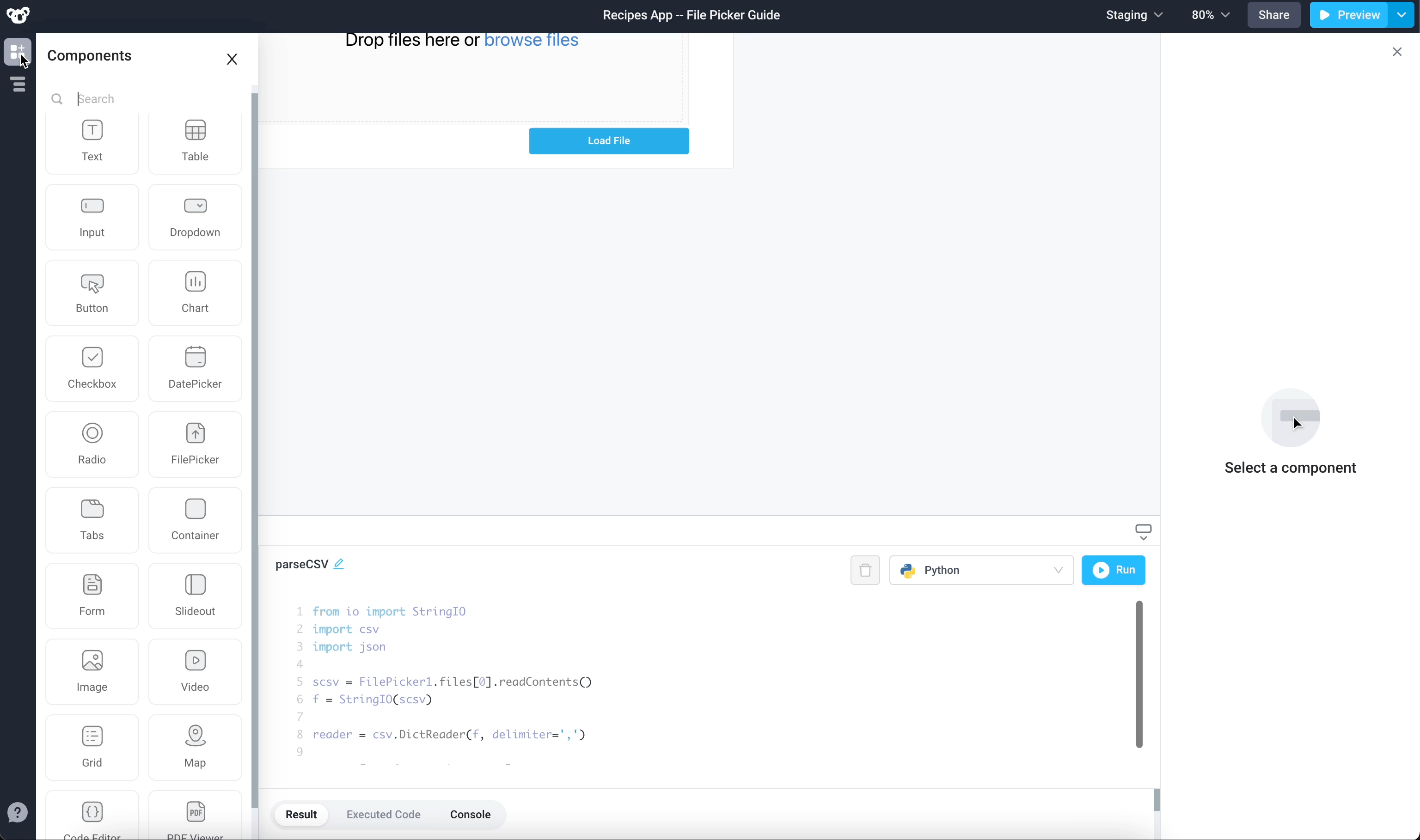This screenshot has width=1420, height=840.
Task: Click the code editor vertical scrollbar
Action: pos(1138,674)
